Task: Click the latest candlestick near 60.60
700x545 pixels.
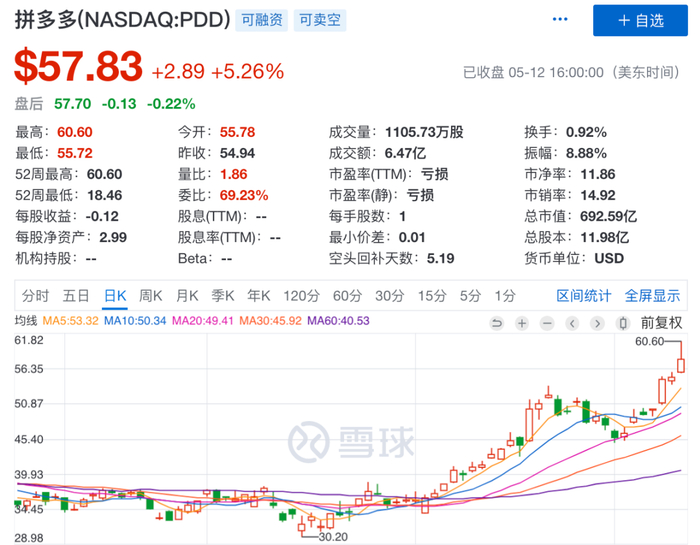Action: click(681, 365)
